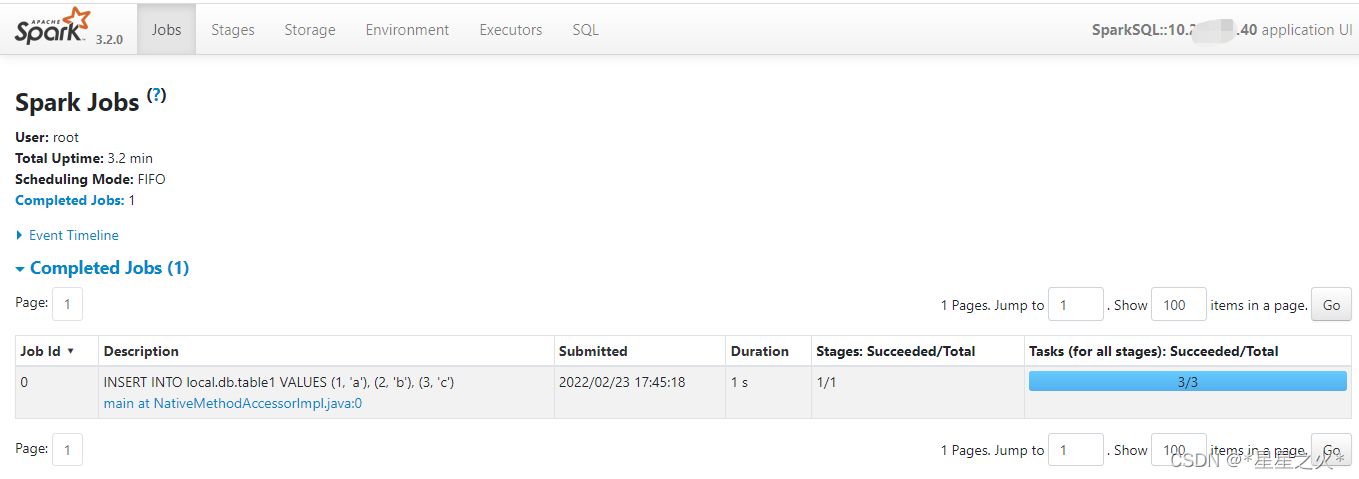Open the SQL tab

(586, 30)
